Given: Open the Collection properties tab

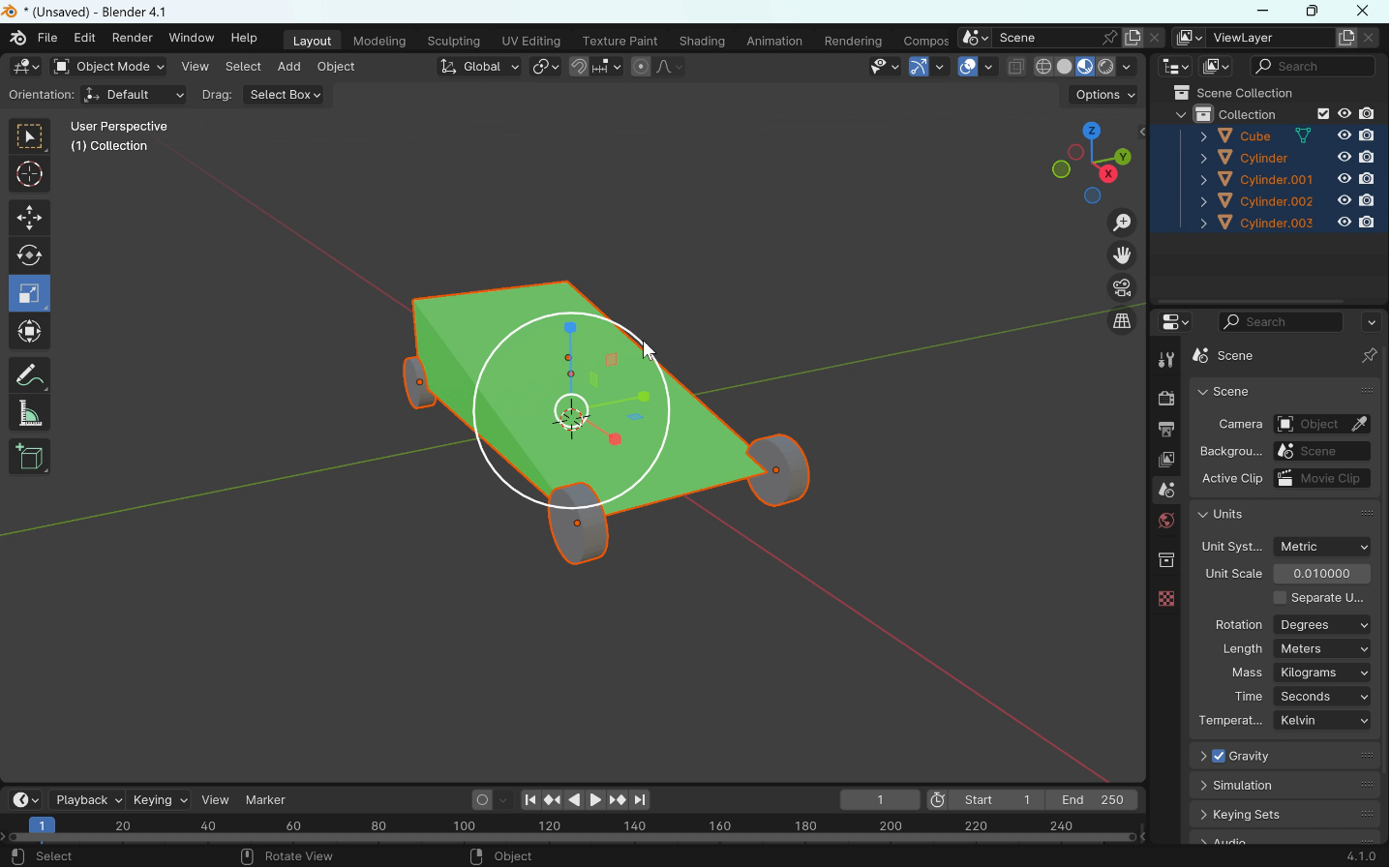Looking at the screenshot, I should tap(1166, 561).
